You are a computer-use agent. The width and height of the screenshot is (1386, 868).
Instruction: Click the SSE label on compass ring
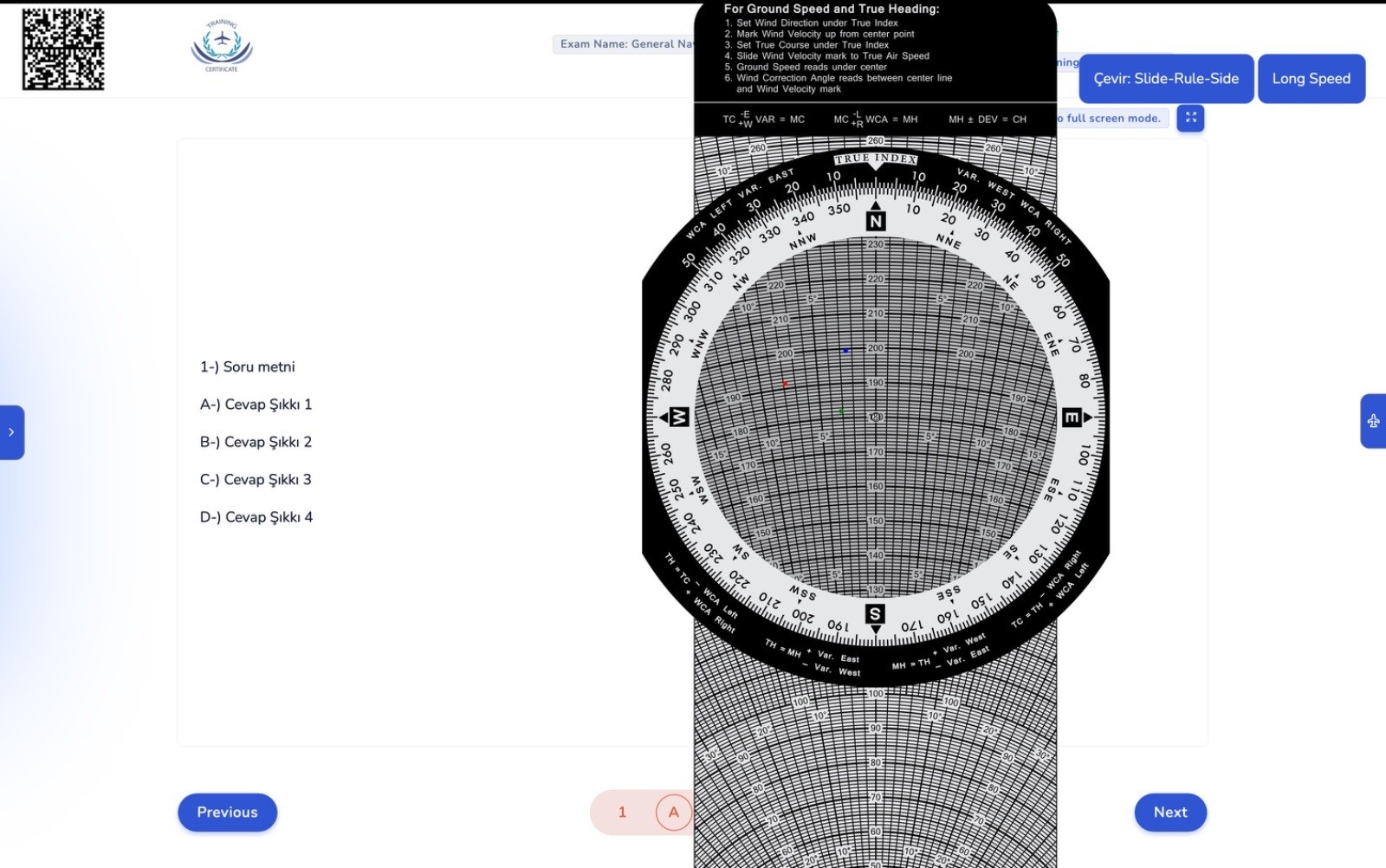(x=949, y=593)
